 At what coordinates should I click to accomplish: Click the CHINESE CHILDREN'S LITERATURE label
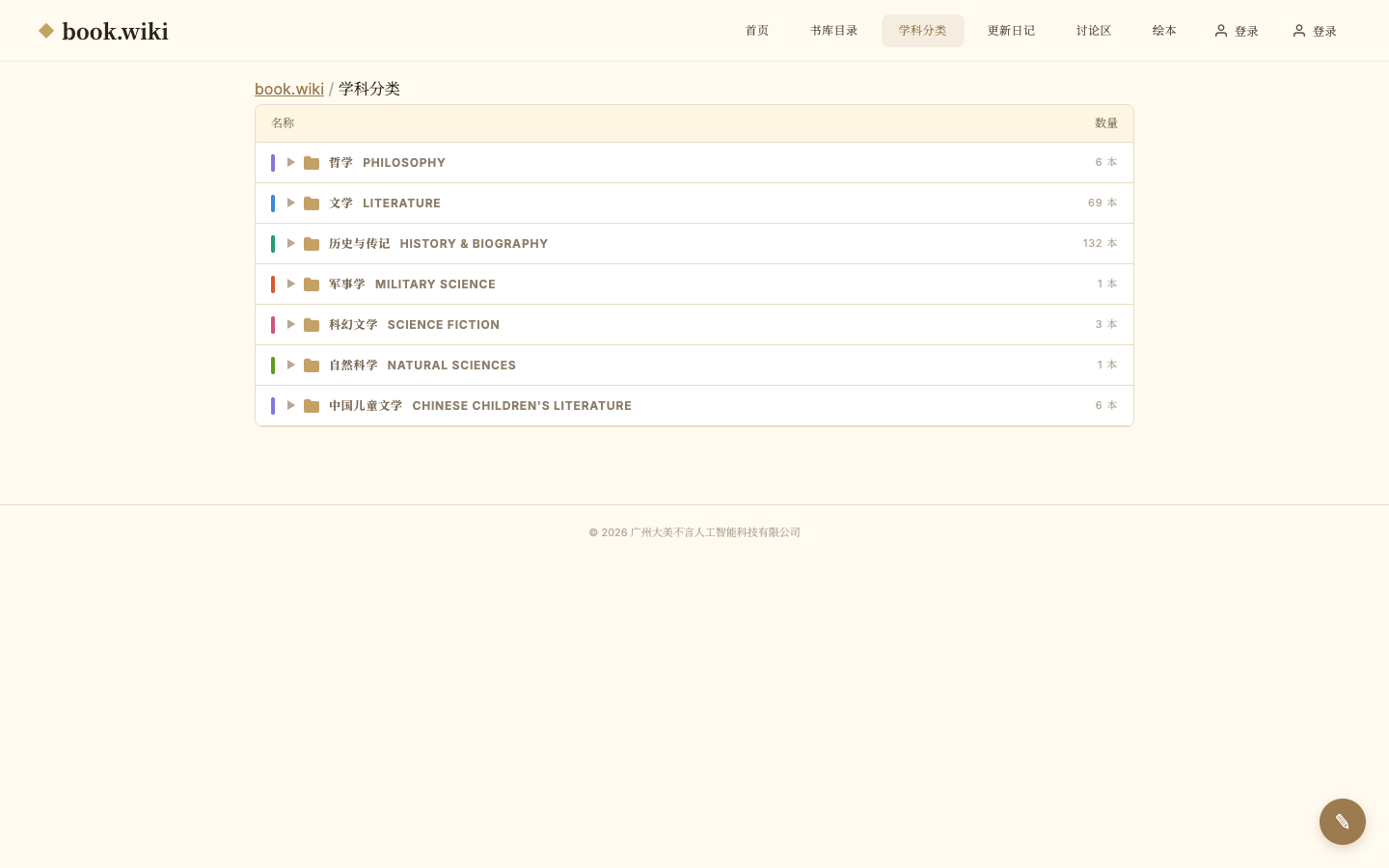click(x=522, y=406)
